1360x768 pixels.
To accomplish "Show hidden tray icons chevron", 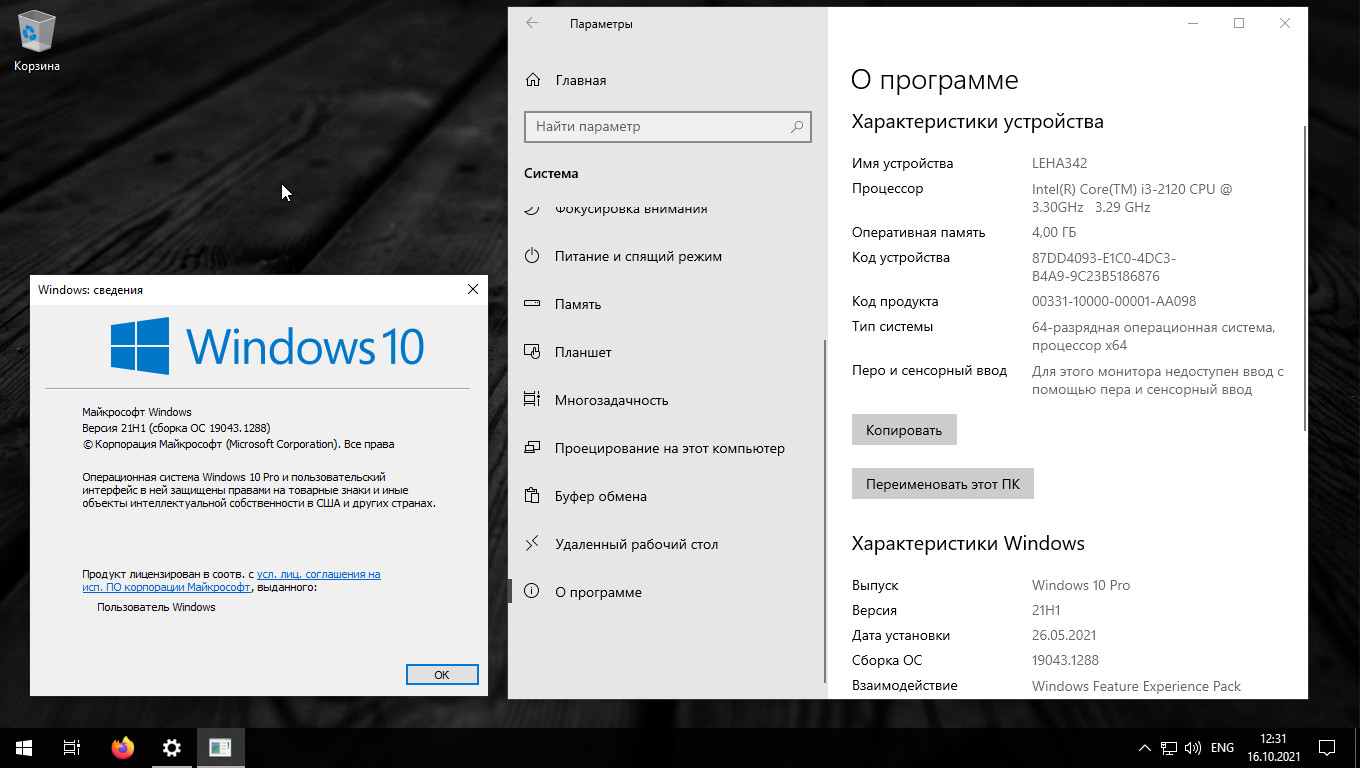I will (x=1145, y=747).
